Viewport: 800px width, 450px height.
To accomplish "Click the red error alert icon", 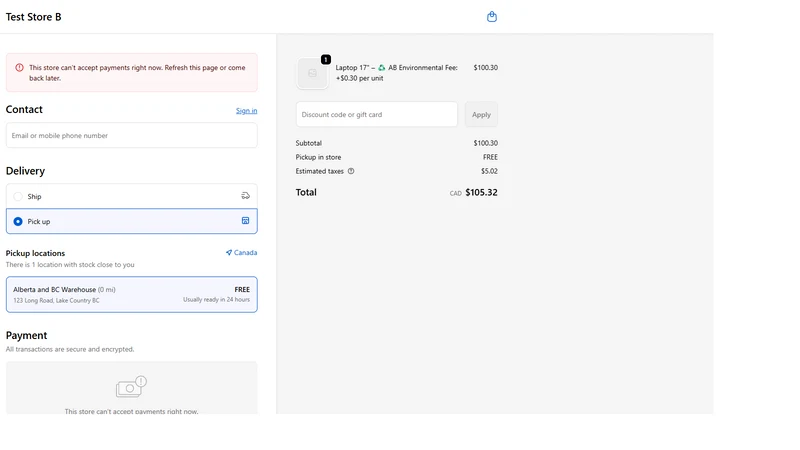I will click(19, 67).
